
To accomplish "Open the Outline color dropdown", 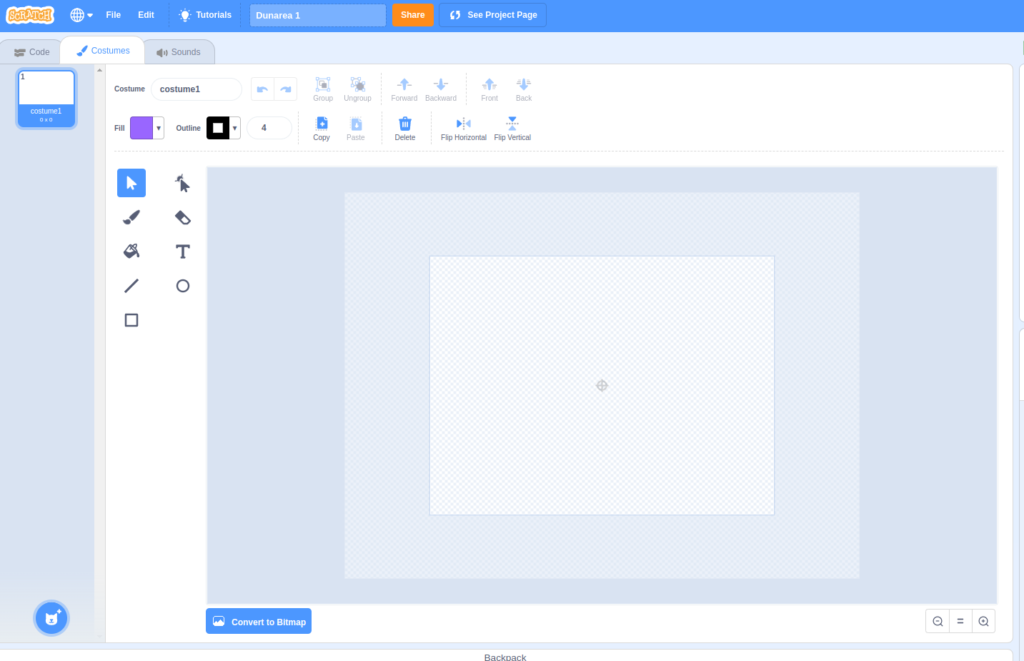I will [235, 128].
